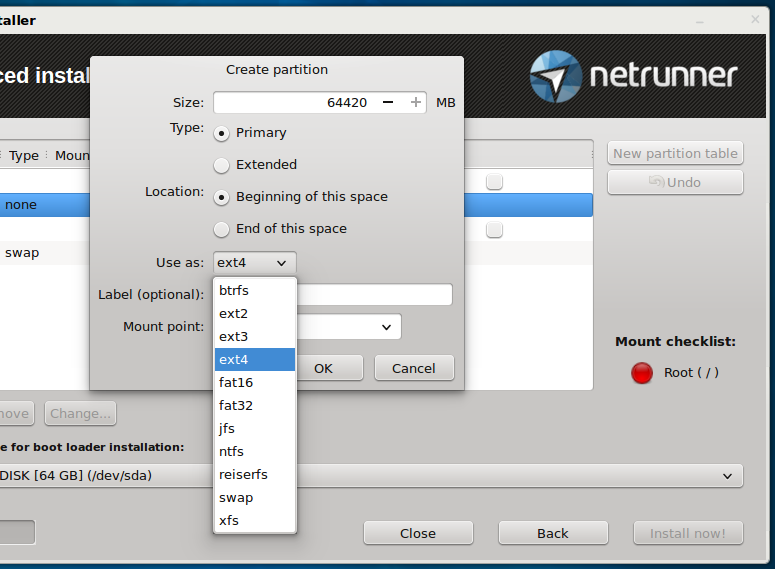Confirm partition creation with OK
775x569 pixels.
323,368
